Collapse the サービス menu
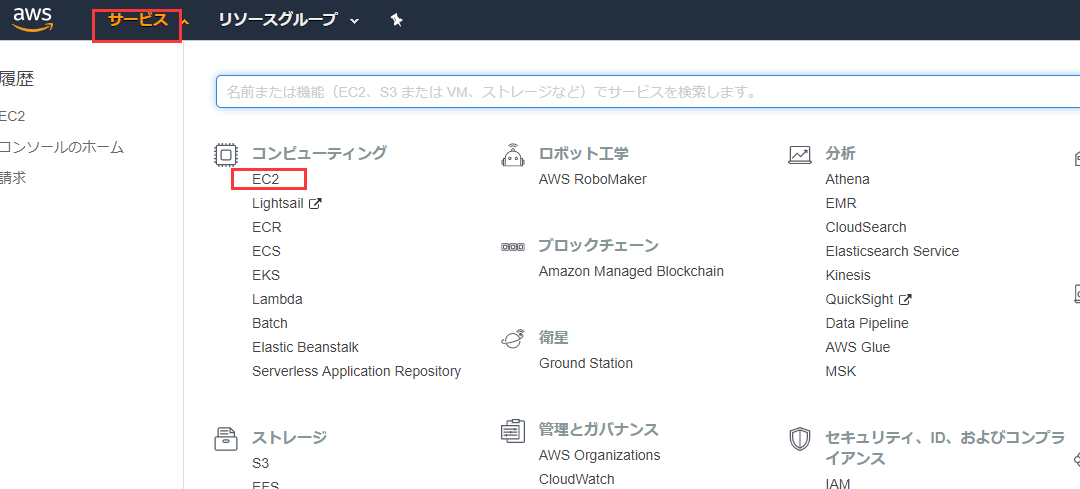The height and width of the screenshot is (489, 1080). (138, 20)
